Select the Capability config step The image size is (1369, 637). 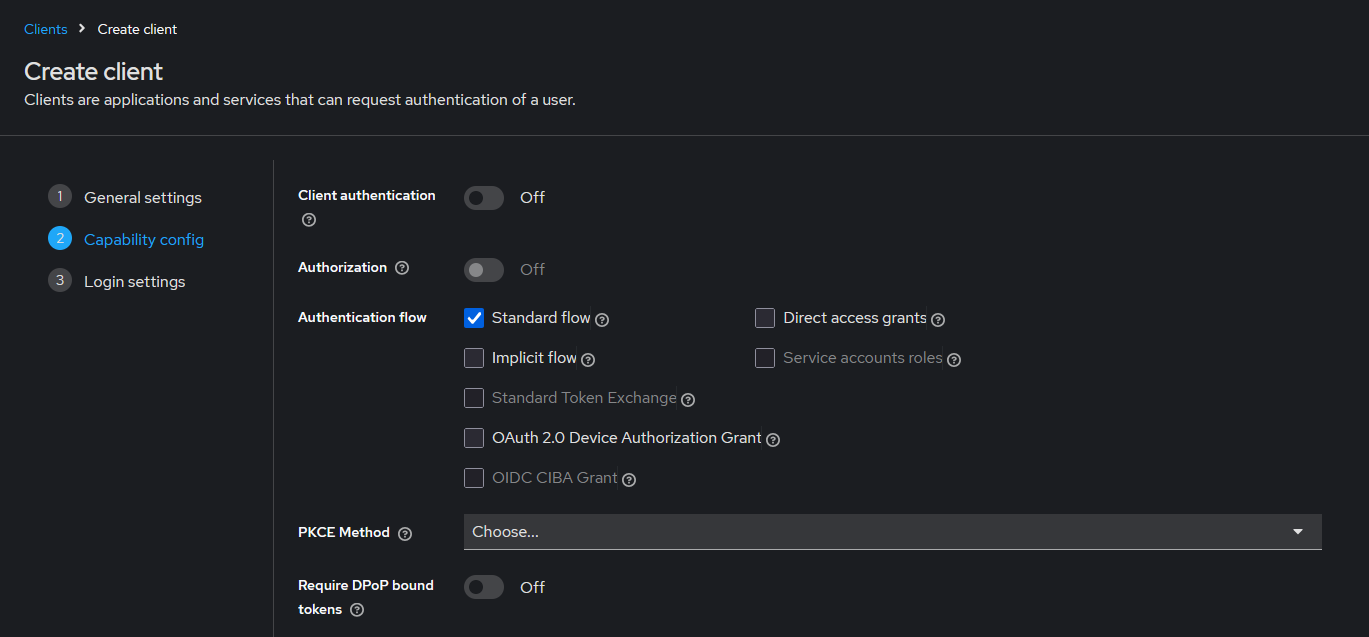(x=143, y=240)
